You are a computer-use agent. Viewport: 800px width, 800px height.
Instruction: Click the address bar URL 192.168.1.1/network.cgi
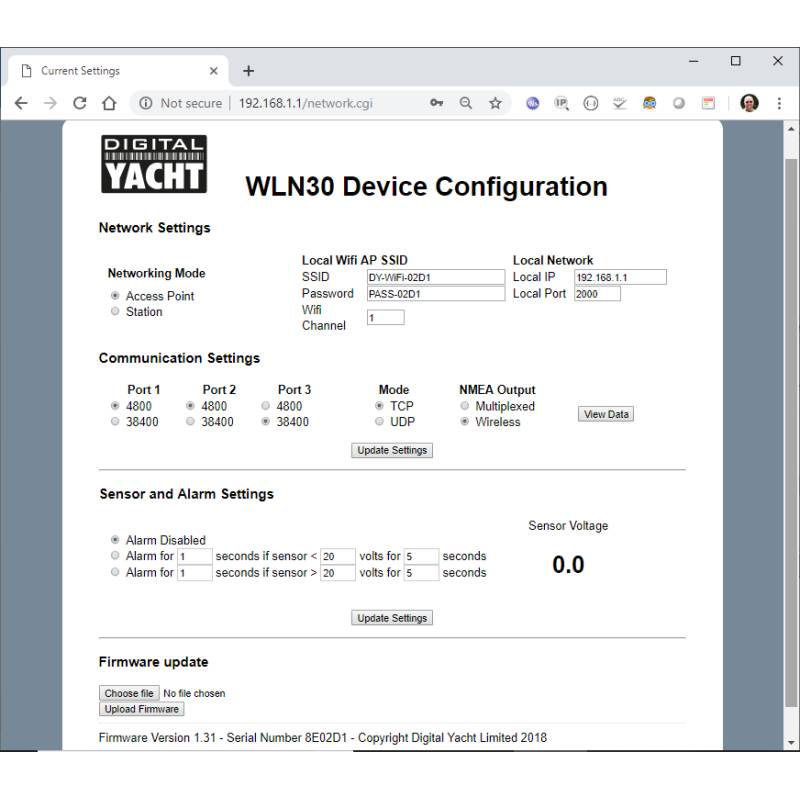pos(306,103)
